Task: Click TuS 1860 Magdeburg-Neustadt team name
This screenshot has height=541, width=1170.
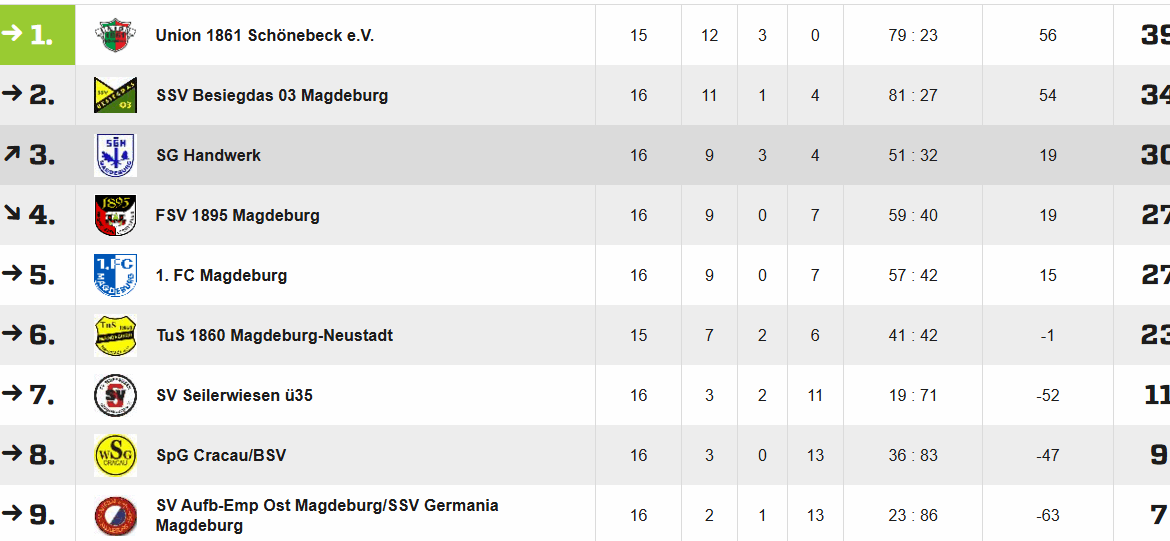Action: (x=275, y=336)
